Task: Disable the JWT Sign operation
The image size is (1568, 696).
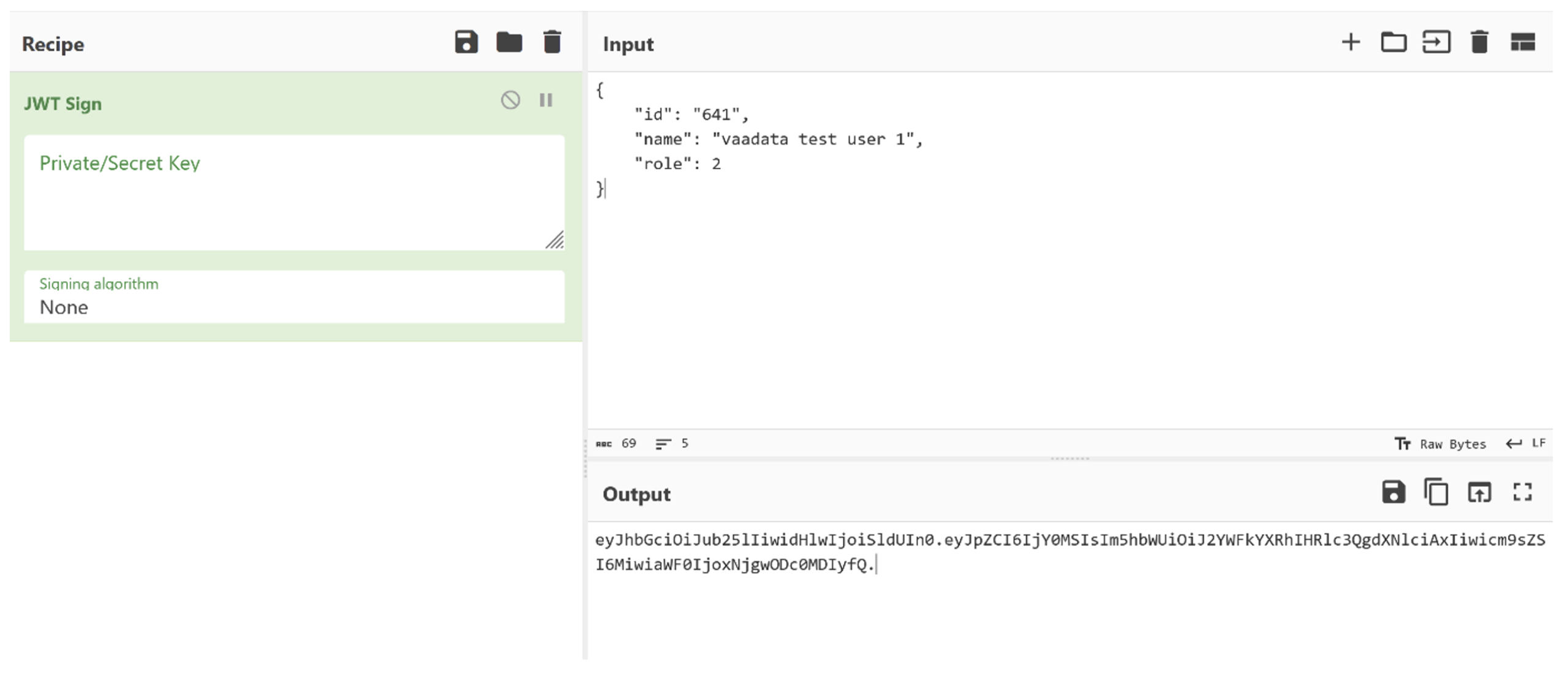Action: [x=510, y=100]
